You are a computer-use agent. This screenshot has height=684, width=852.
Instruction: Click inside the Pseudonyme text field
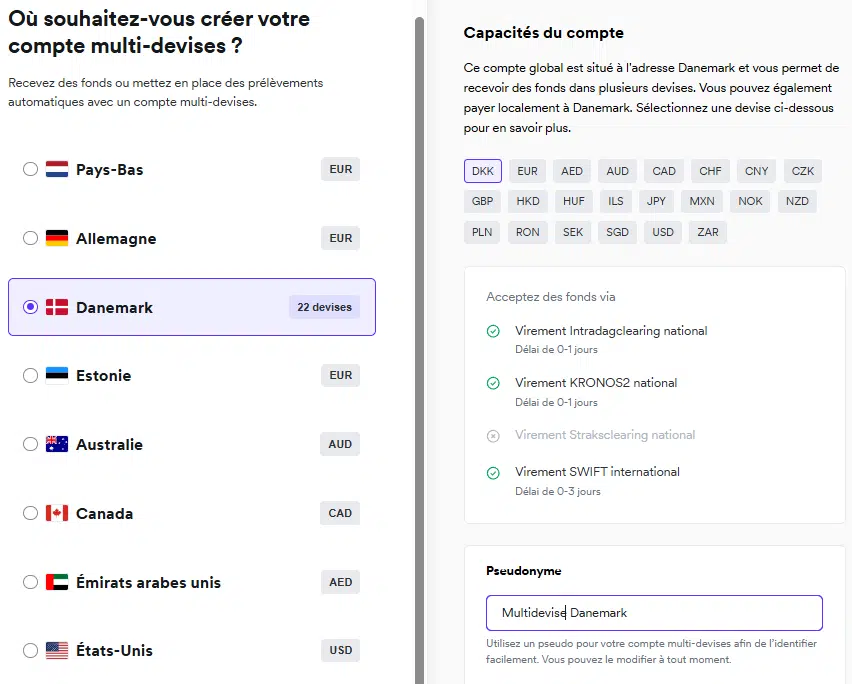(x=654, y=612)
